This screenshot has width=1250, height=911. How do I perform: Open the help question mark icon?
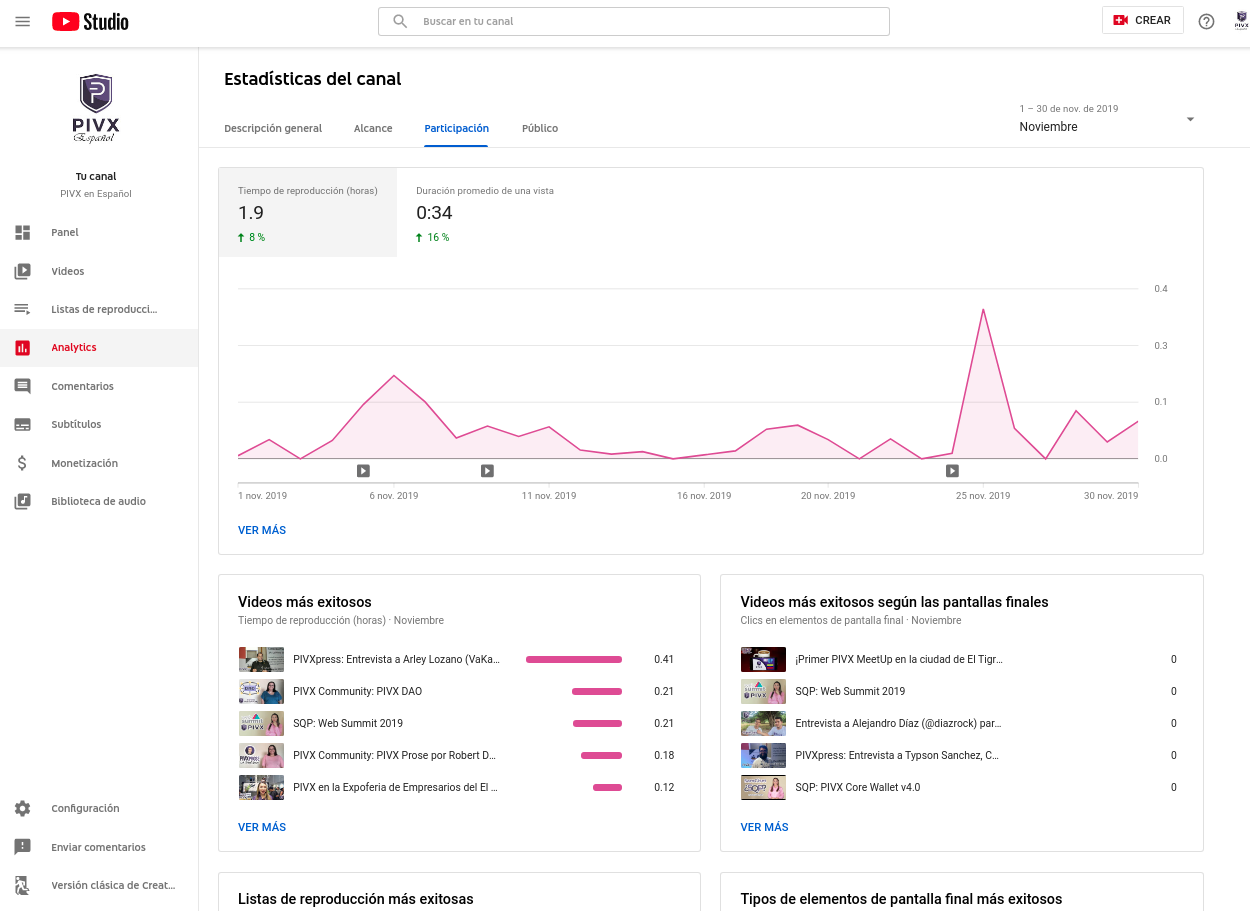point(1206,21)
